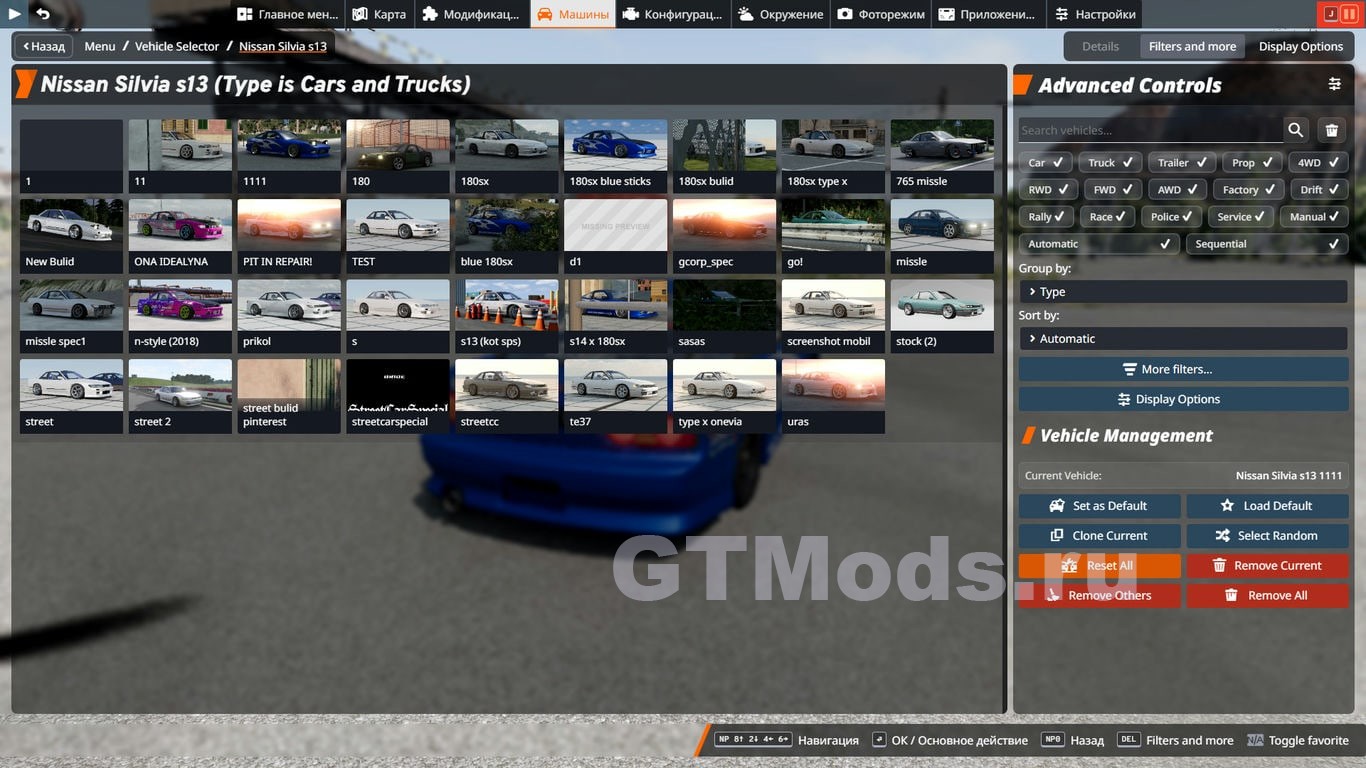This screenshot has height=768, width=1366.
Task: Click the Set as Default button
Action: tap(1100, 506)
